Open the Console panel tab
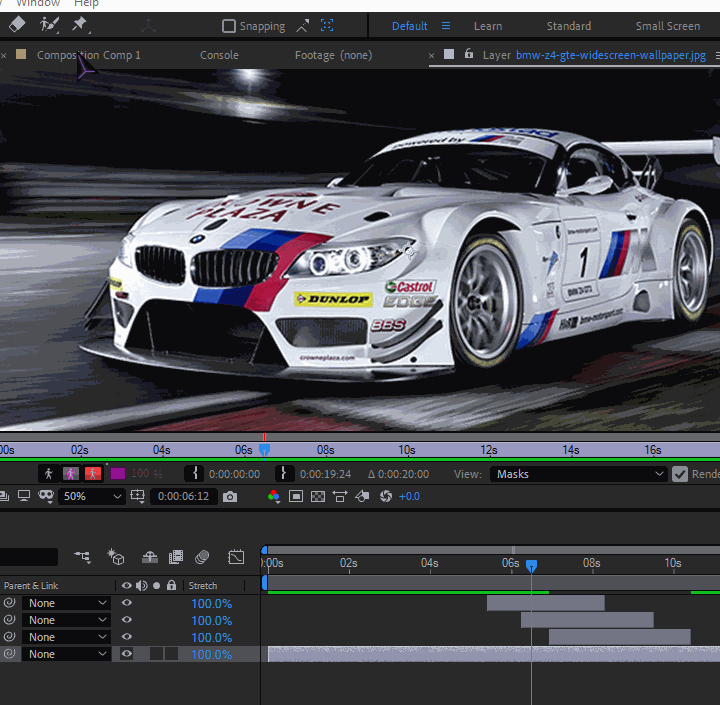This screenshot has width=720, height=705. (x=219, y=55)
